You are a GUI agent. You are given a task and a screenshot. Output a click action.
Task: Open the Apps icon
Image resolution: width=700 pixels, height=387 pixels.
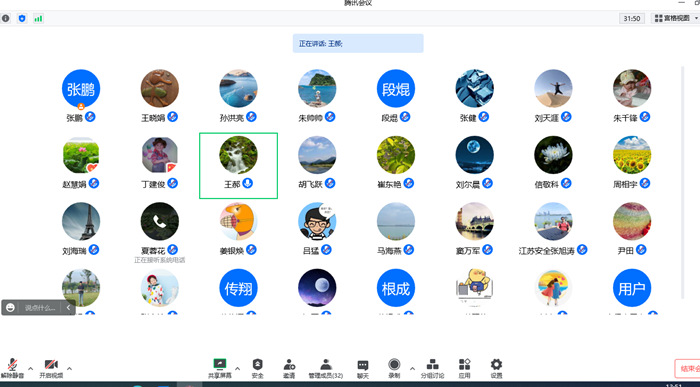click(x=465, y=368)
